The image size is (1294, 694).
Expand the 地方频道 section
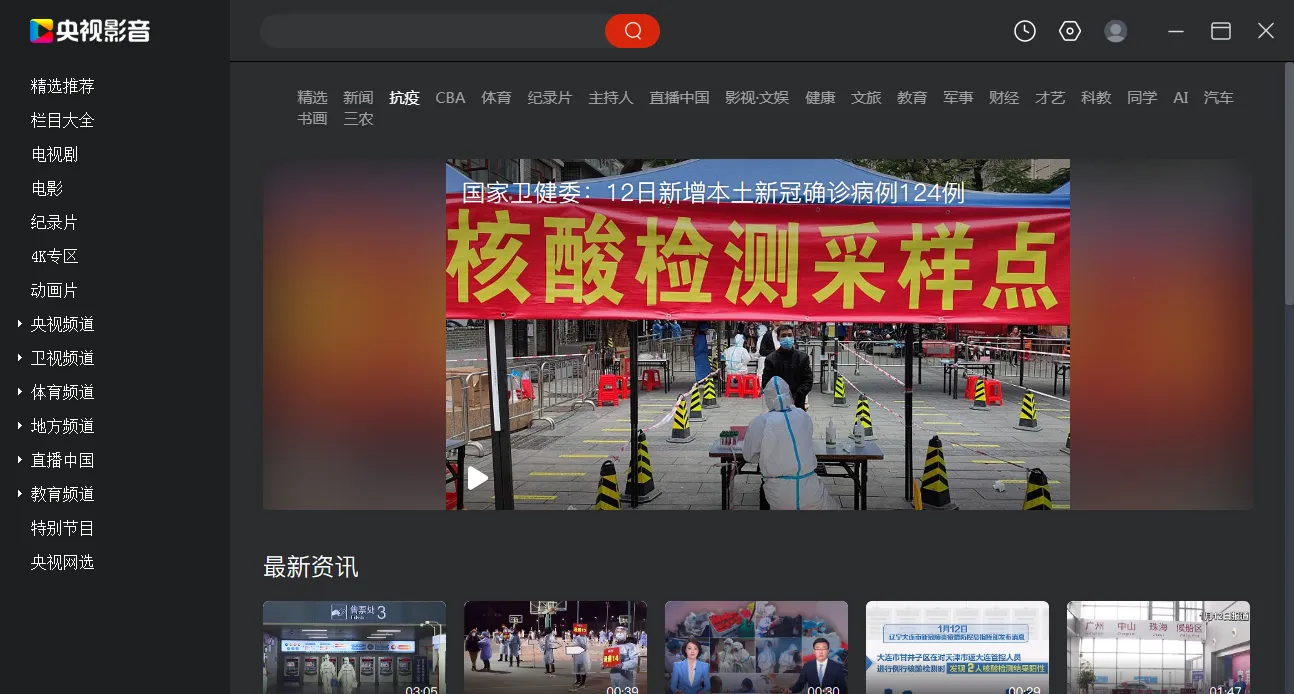coord(20,426)
